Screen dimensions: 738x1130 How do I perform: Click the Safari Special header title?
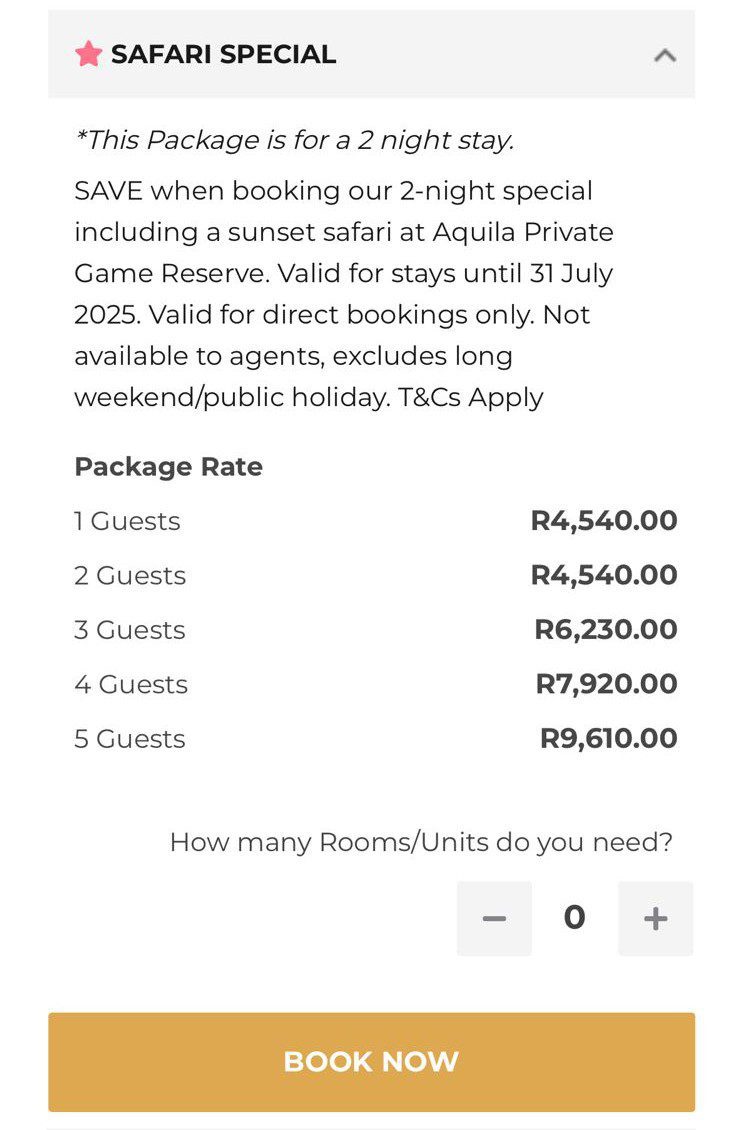[x=223, y=54]
